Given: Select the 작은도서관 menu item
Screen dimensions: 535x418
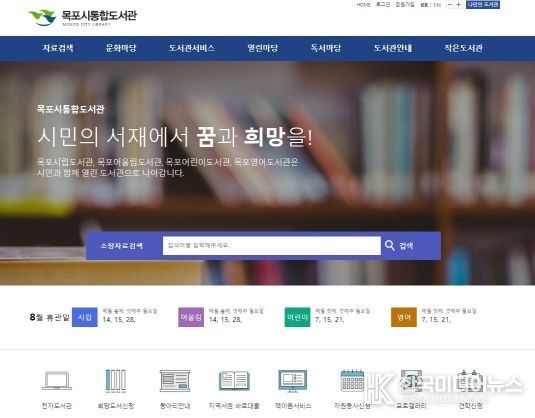Looking at the screenshot, I should 463,48.
